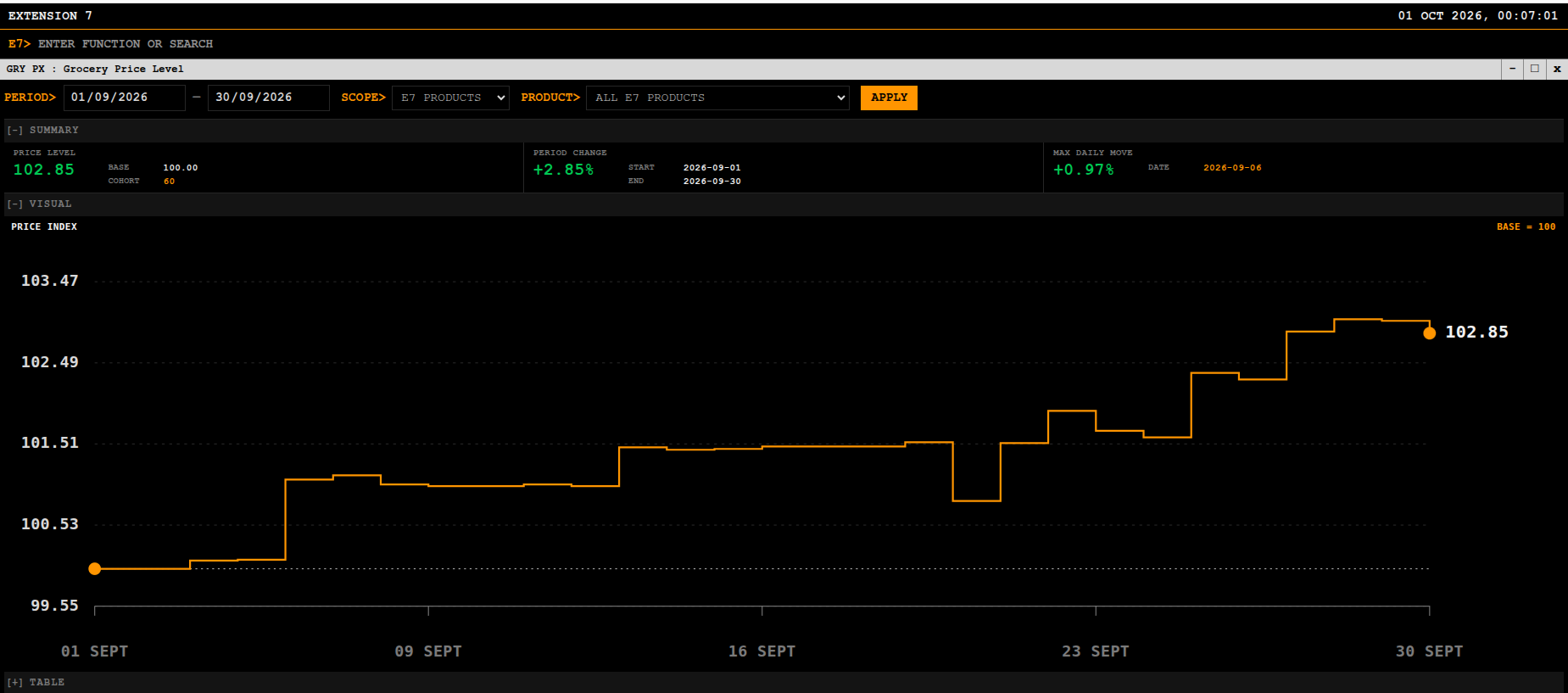Collapse the VISUAL section
The height and width of the screenshot is (693, 1568).
click(14, 204)
